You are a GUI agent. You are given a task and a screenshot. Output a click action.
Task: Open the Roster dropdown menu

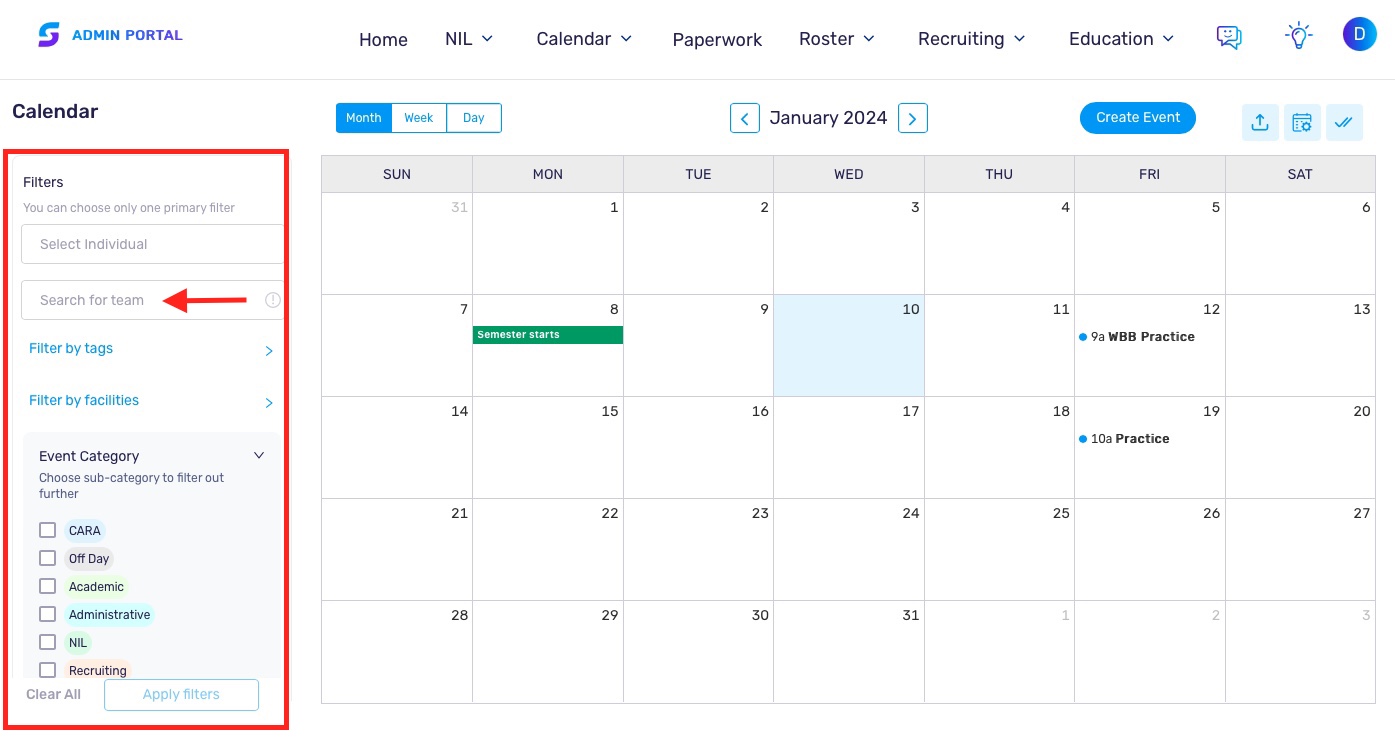(x=837, y=39)
